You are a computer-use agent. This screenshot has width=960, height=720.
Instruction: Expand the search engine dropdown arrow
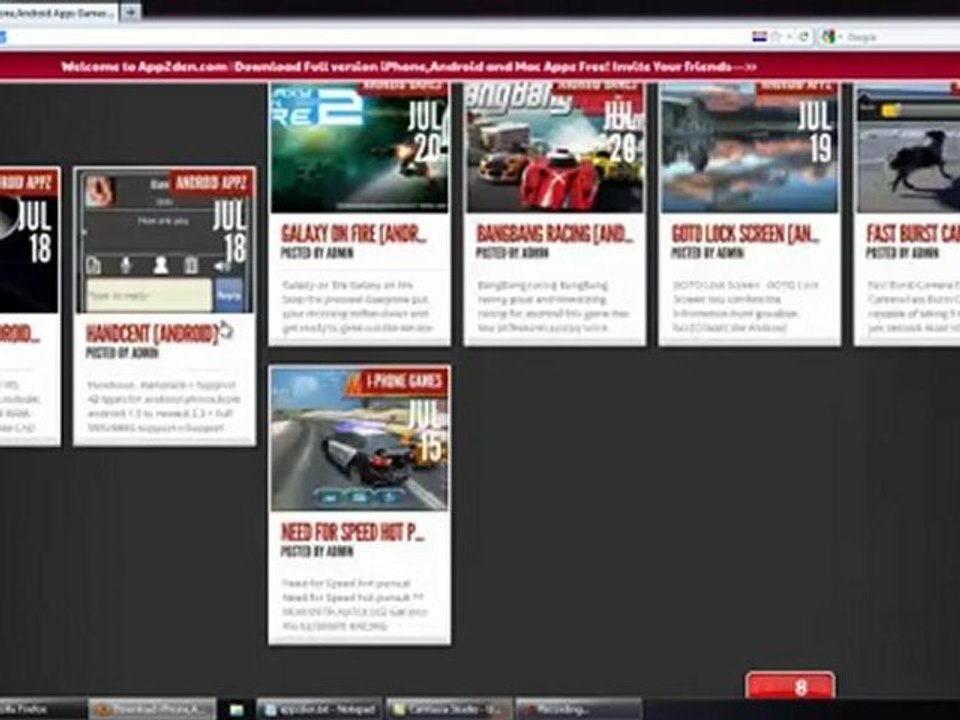840,37
